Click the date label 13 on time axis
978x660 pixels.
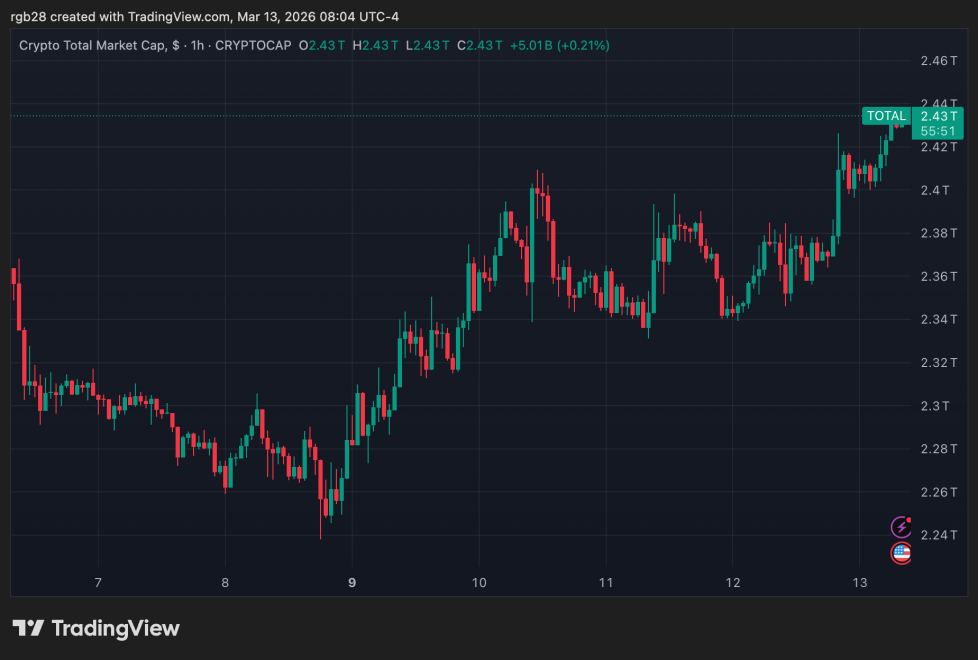pyautogui.click(x=859, y=581)
